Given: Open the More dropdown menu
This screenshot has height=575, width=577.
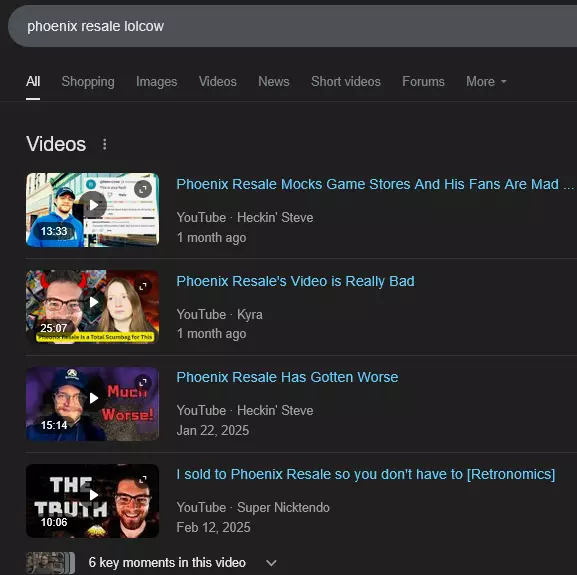Looking at the screenshot, I should pyautogui.click(x=486, y=82).
